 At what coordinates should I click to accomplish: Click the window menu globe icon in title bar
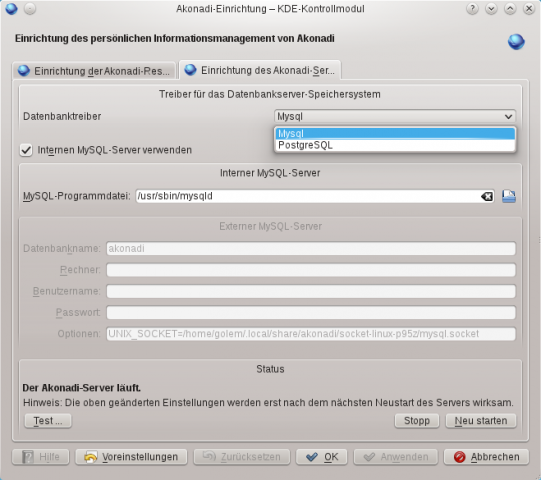pyautogui.click(x=11, y=9)
